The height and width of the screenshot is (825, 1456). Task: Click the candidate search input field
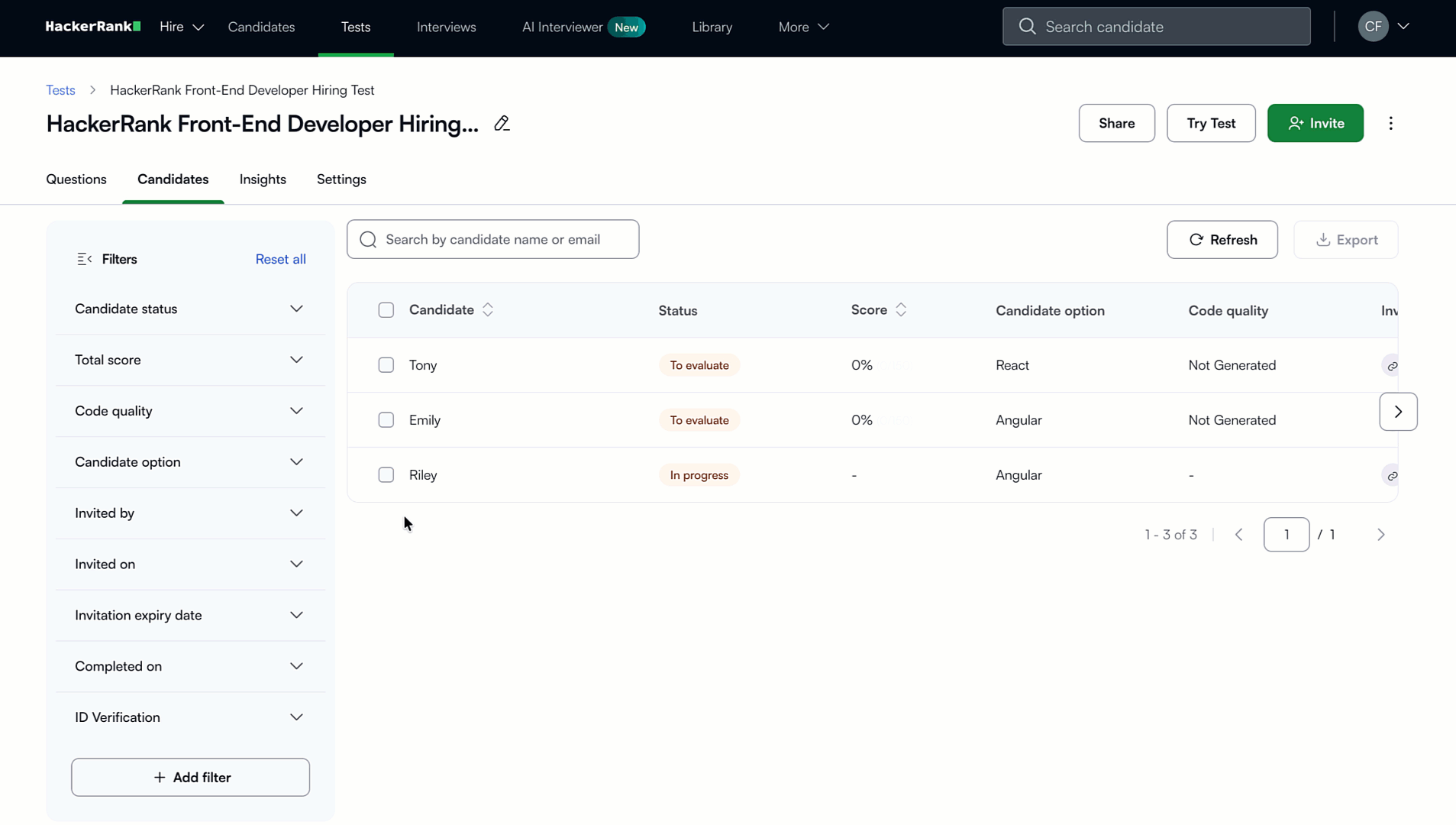coord(492,238)
